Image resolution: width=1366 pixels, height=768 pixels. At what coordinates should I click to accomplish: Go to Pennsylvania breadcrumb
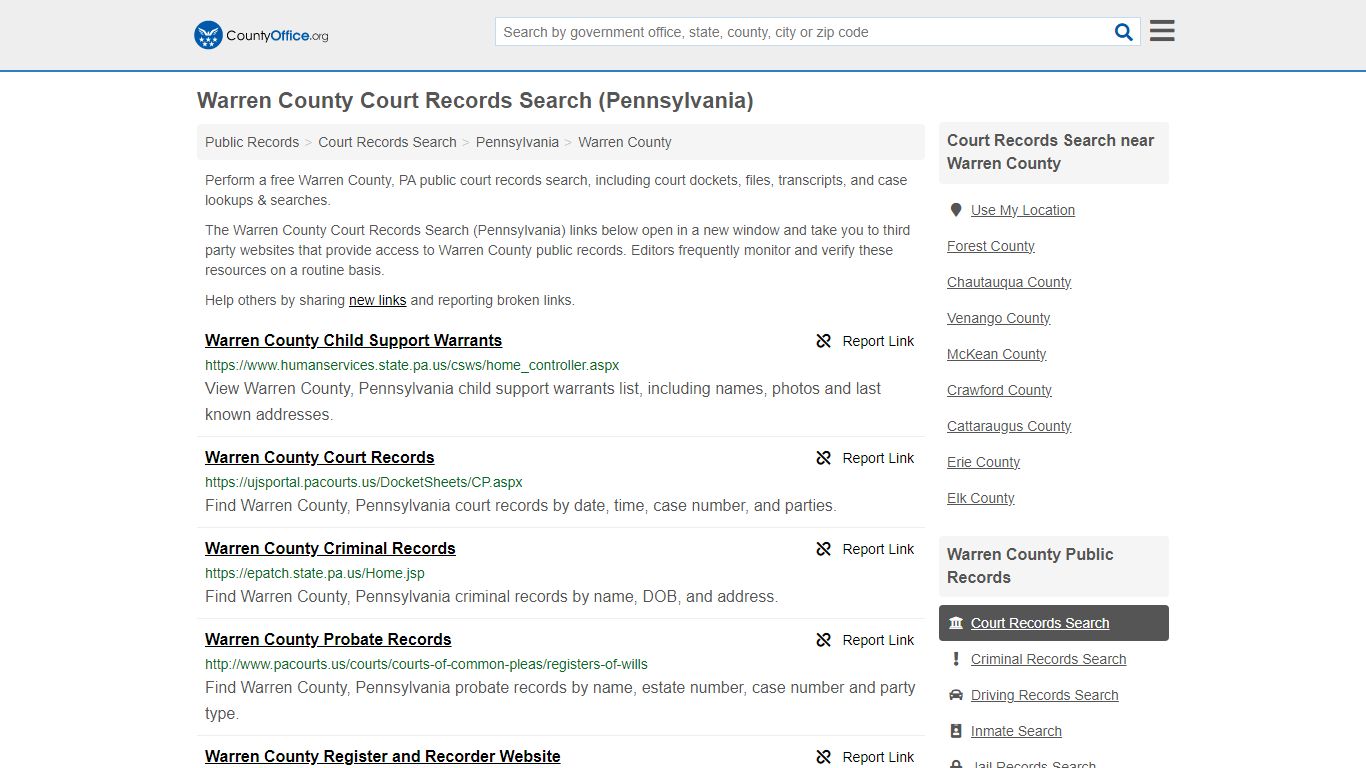517,142
